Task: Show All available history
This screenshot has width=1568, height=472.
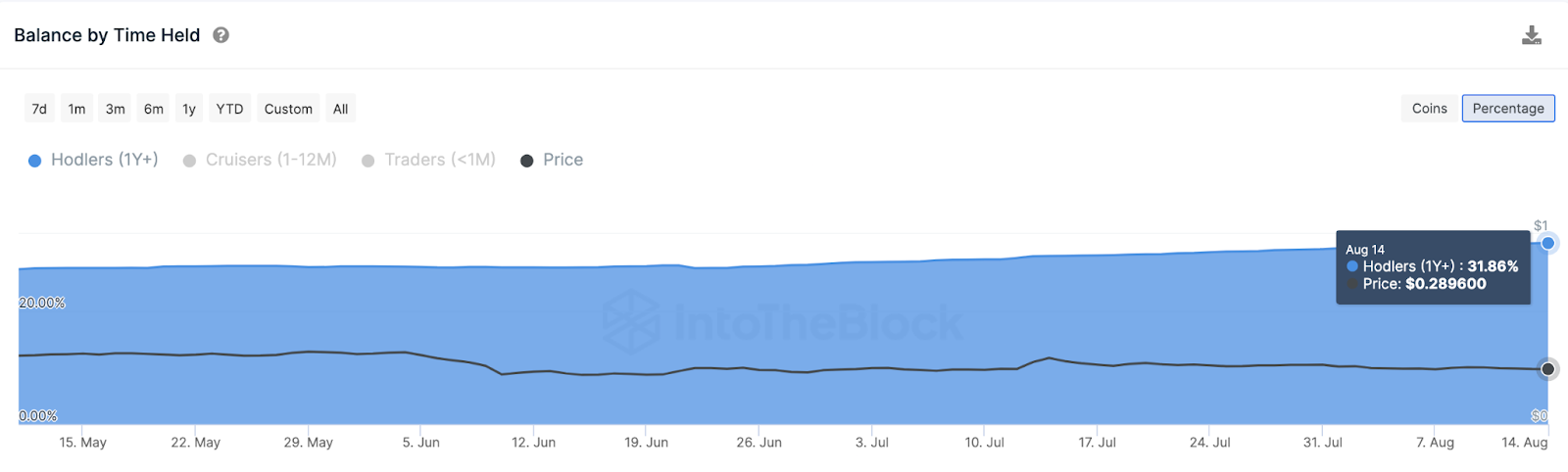Action: 340,109
